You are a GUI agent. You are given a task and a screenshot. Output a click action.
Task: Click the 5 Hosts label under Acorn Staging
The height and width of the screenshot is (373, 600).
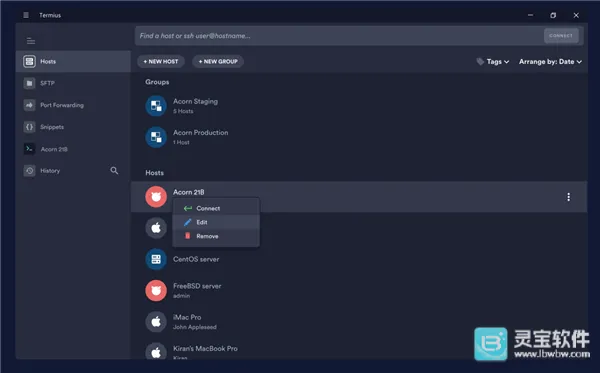click(183, 111)
